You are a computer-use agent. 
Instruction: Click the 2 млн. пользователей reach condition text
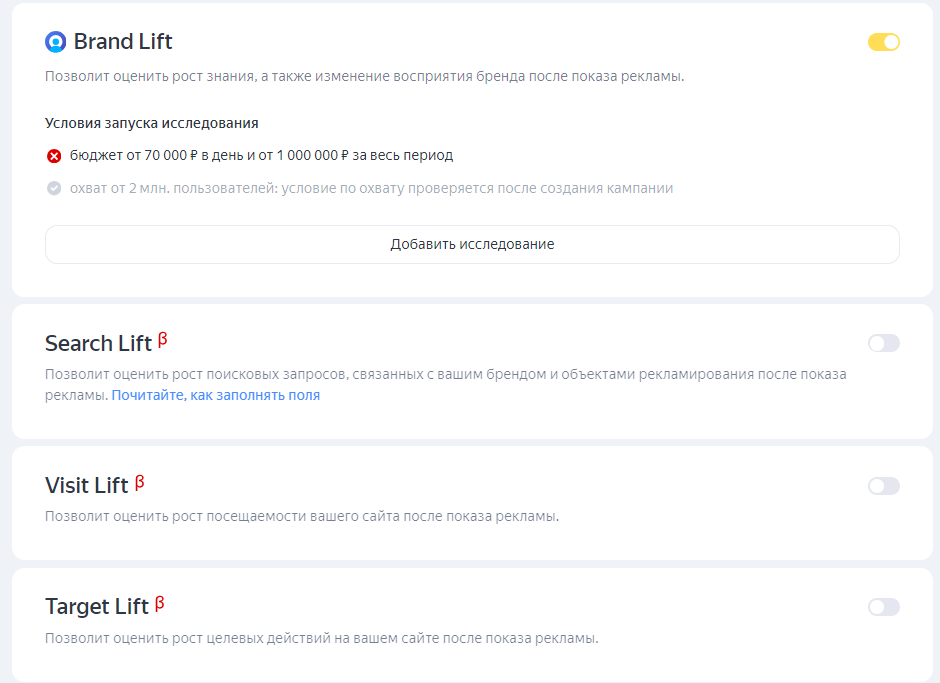371,188
